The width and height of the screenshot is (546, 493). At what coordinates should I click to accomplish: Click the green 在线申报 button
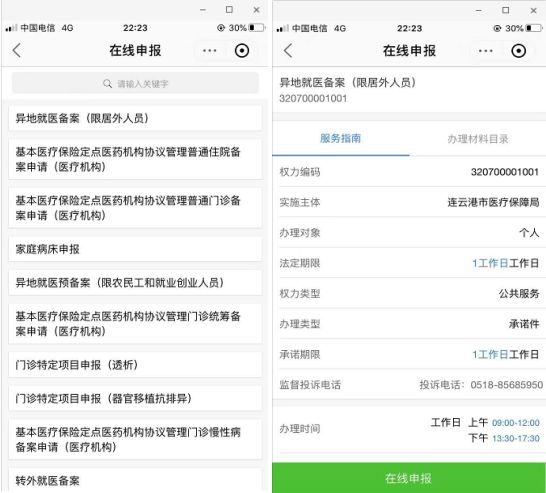pos(409,478)
